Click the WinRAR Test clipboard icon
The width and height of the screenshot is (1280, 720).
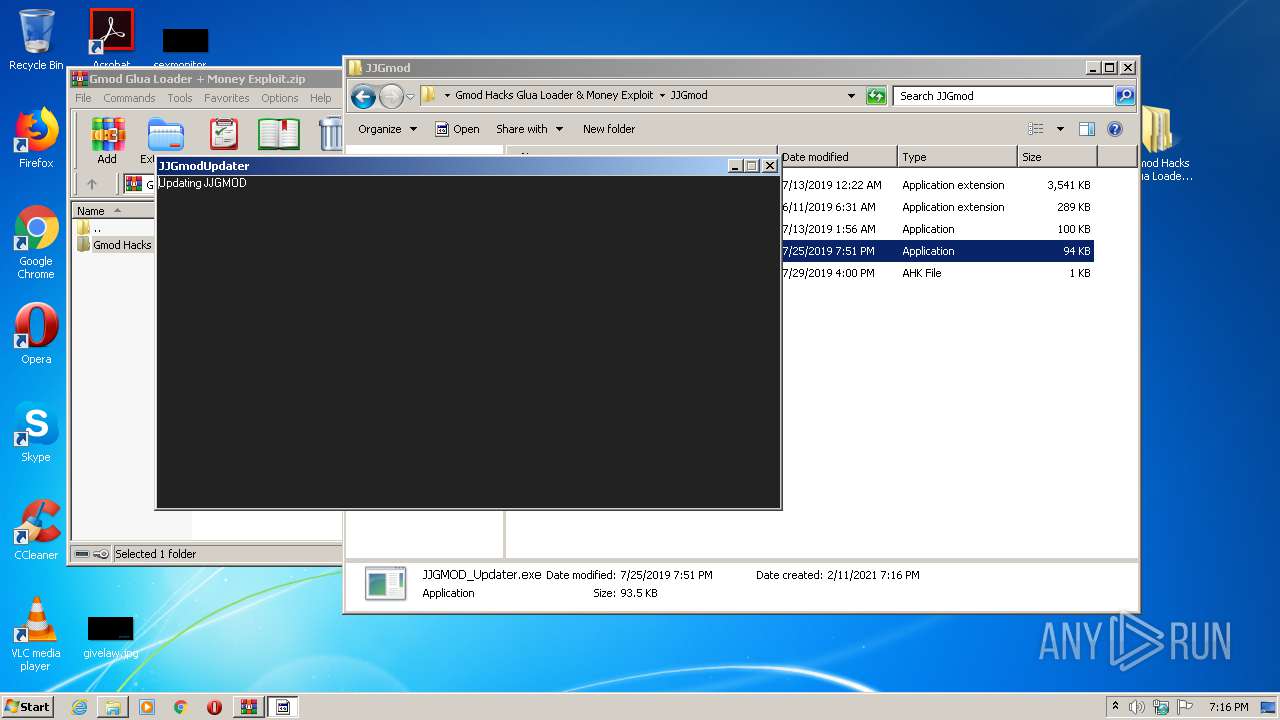tap(224, 134)
